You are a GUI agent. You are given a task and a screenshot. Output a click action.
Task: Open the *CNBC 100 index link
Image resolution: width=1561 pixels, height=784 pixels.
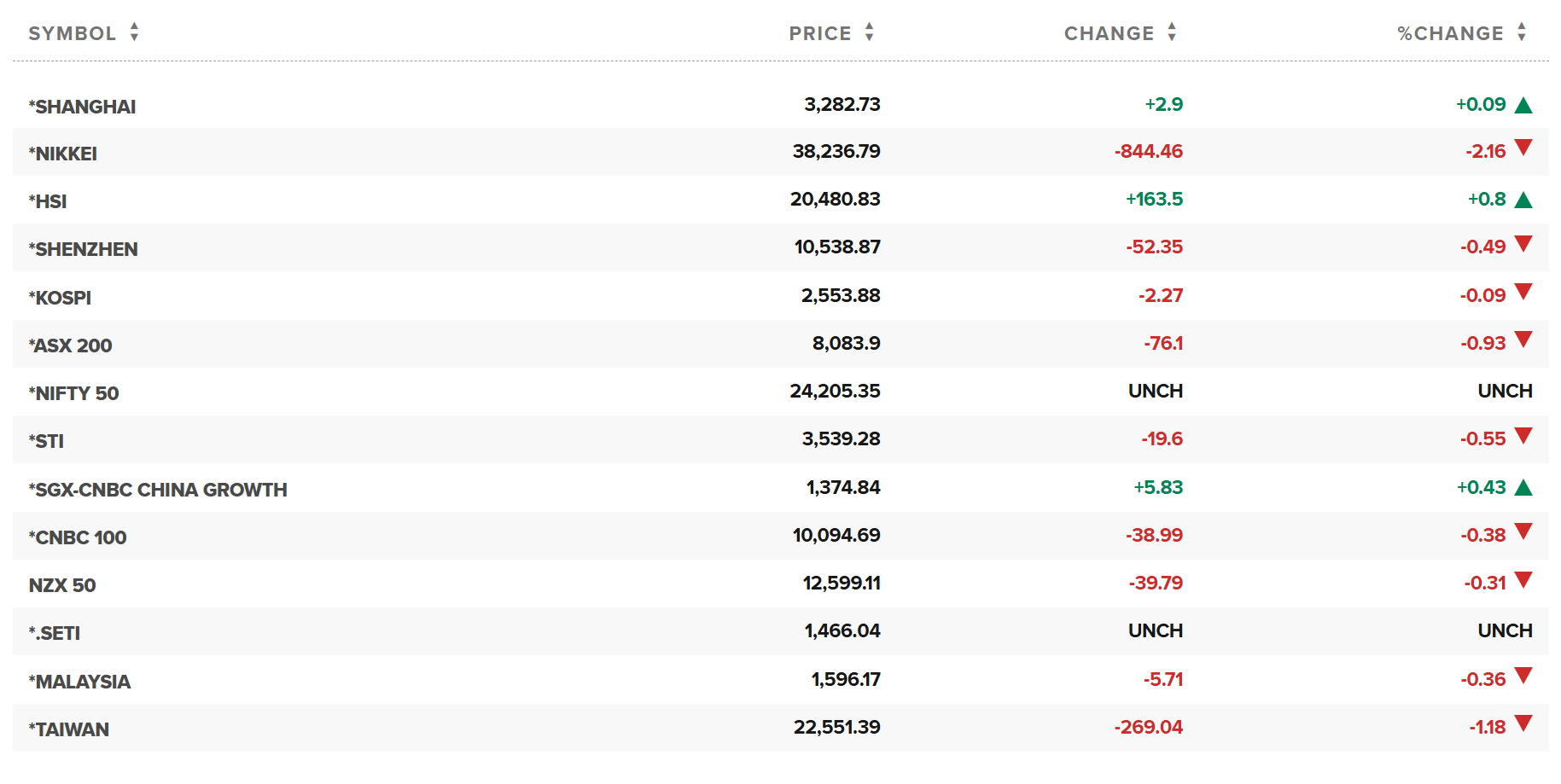pyautogui.click(x=78, y=537)
